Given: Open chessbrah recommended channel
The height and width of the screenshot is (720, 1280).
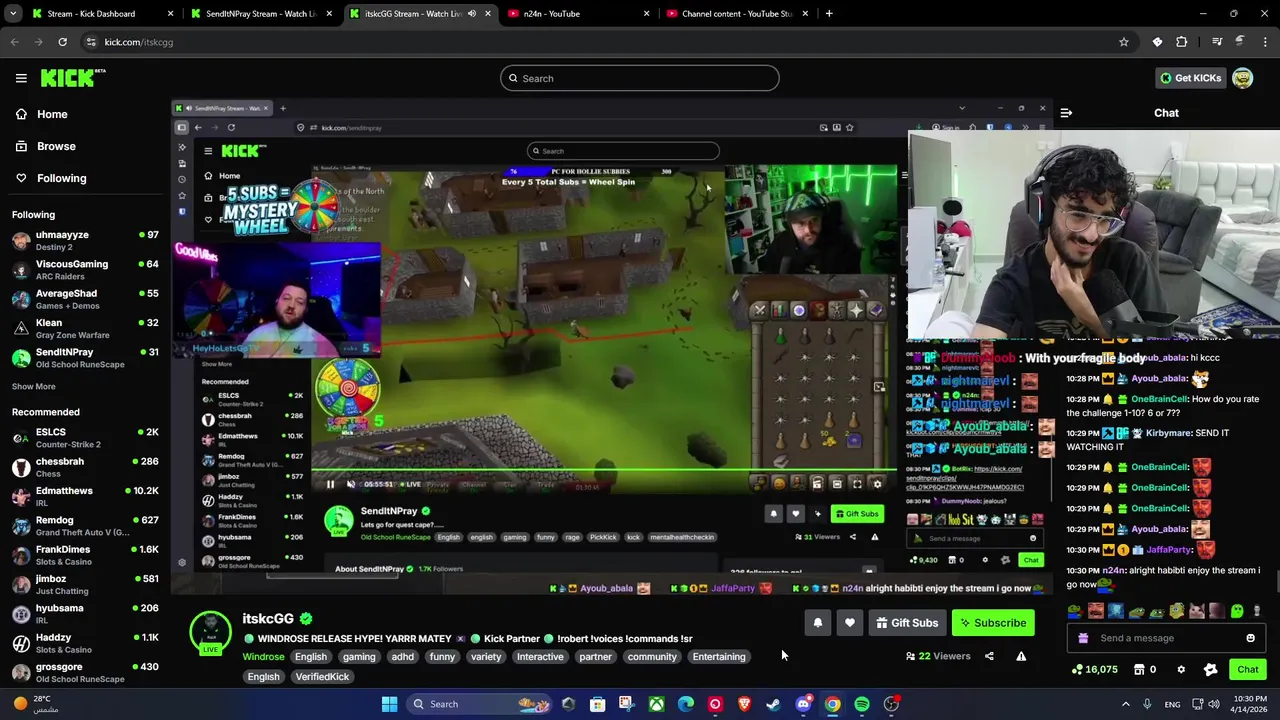Looking at the screenshot, I should point(85,467).
